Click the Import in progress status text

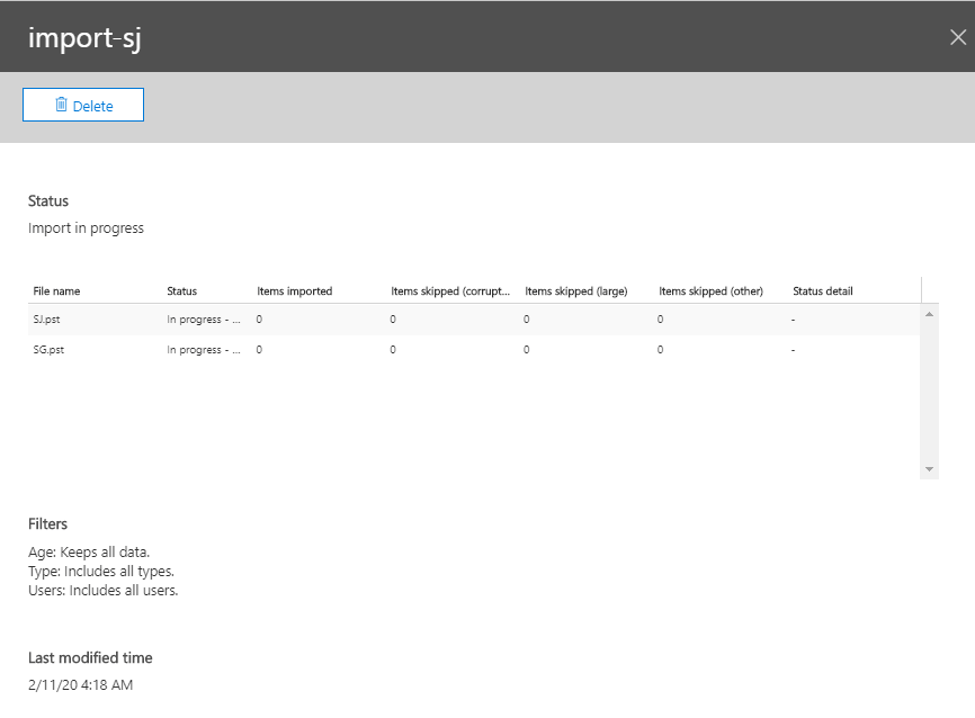point(86,228)
